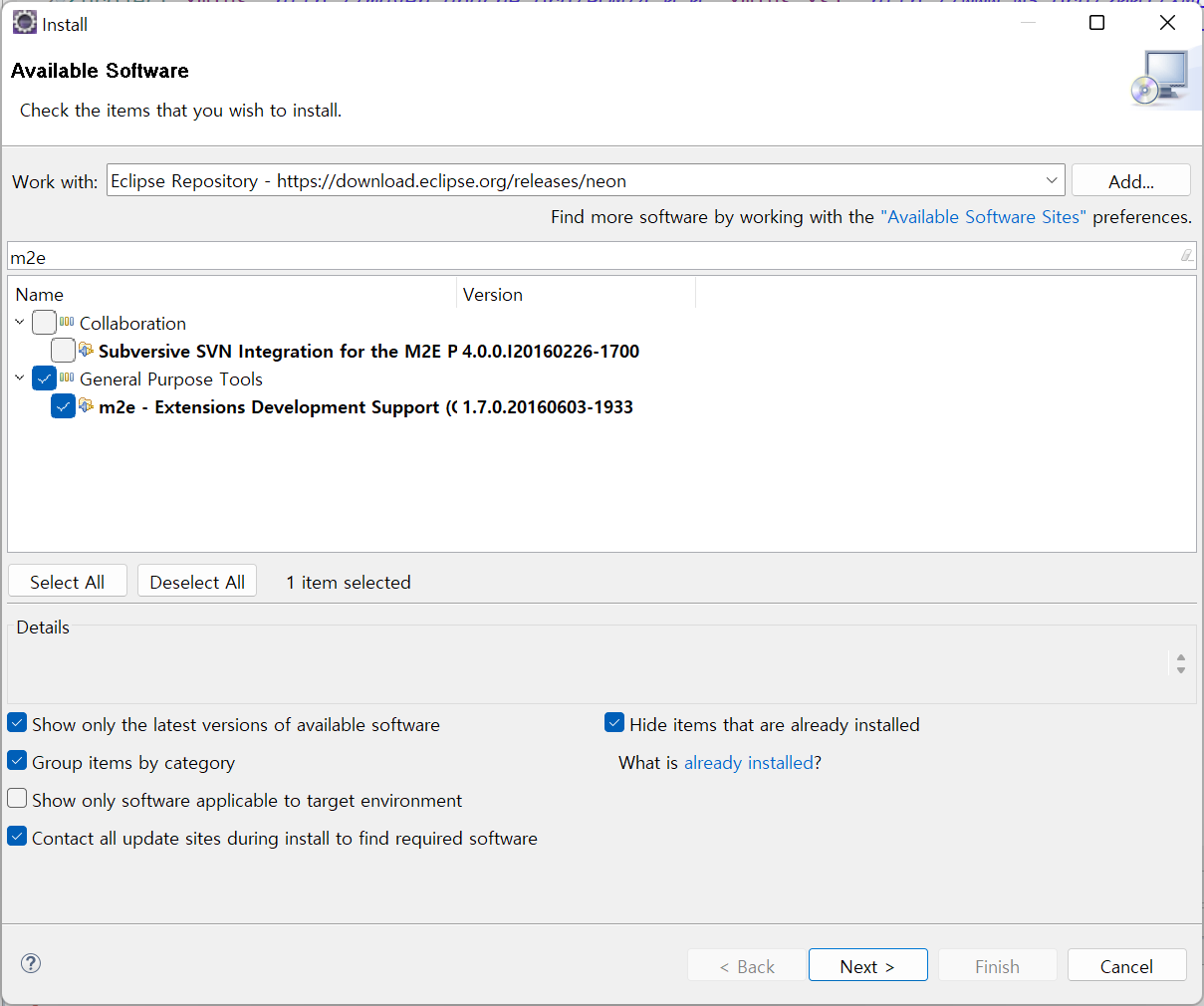Select Subversive SVN Integration row text
1204x1006 pixels.
[278, 351]
